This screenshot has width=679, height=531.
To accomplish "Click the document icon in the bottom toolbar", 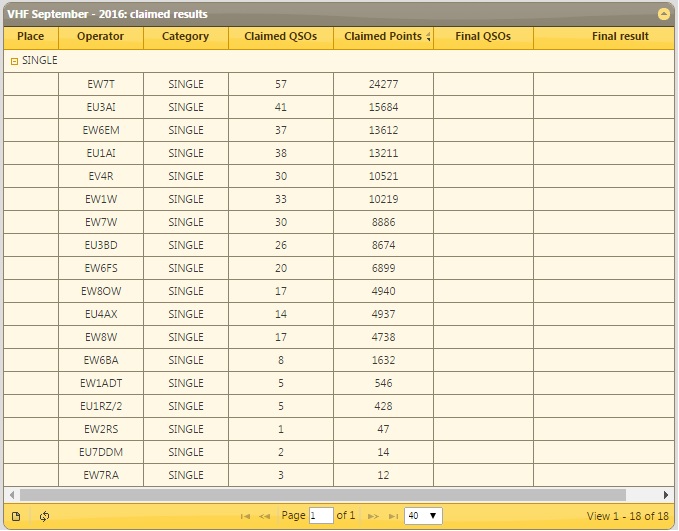I will pyautogui.click(x=16, y=516).
